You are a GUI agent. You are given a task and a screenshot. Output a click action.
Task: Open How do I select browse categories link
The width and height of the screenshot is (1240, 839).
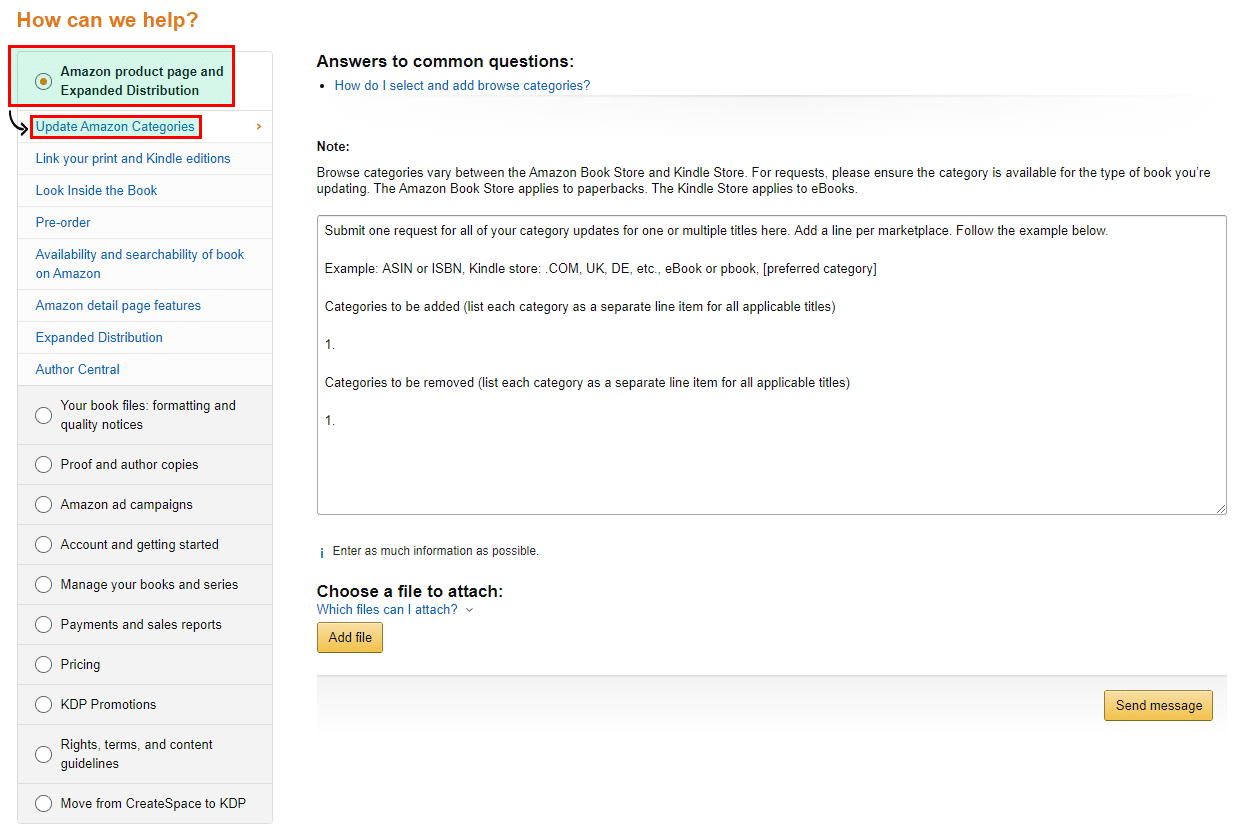[x=462, y=86]
